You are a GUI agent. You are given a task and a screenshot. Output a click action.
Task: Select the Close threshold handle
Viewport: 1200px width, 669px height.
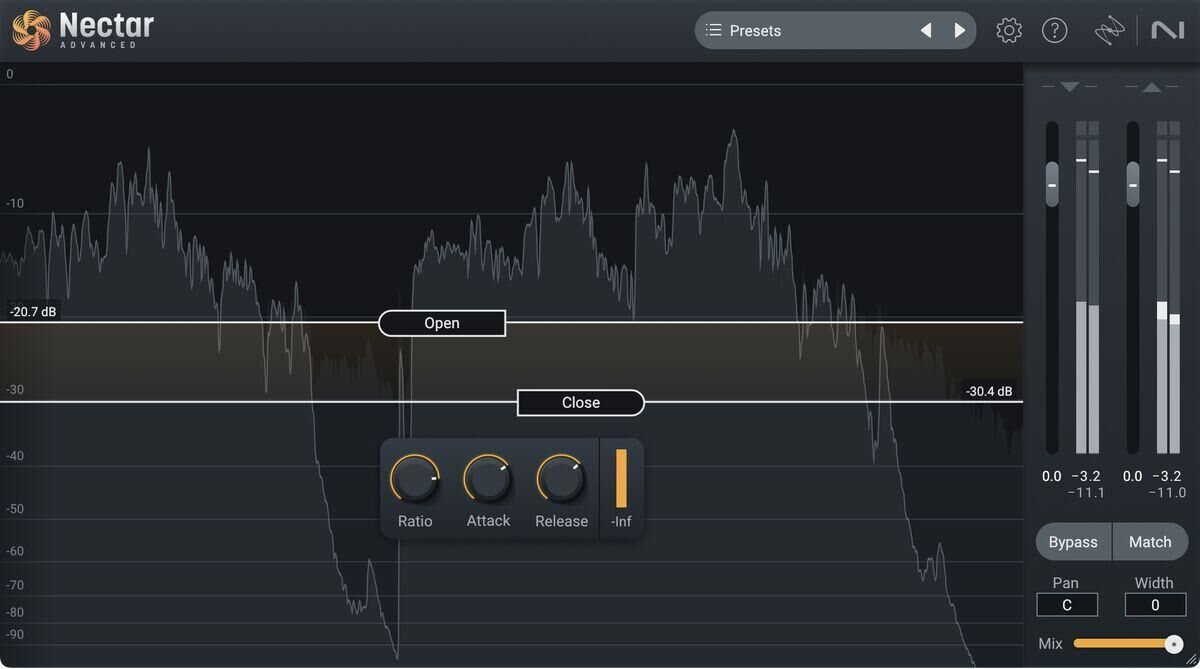pos(580,403)
